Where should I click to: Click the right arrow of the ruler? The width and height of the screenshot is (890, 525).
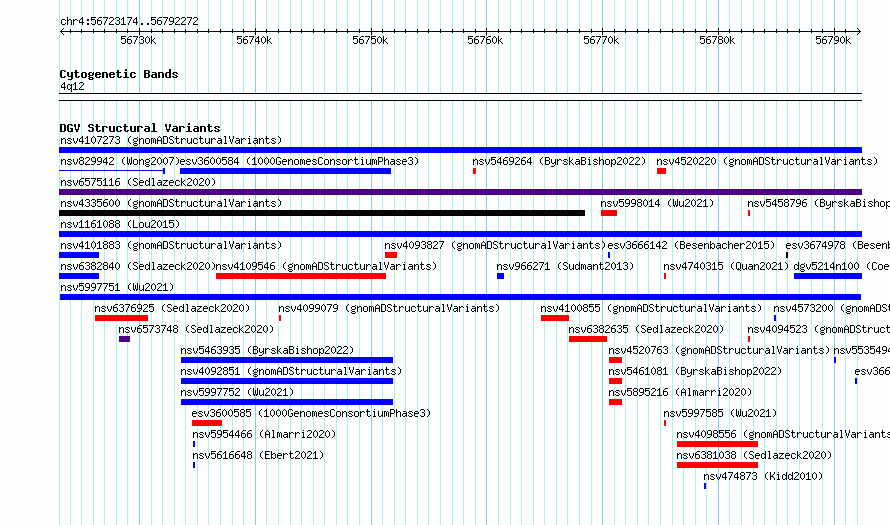point(859,32)
